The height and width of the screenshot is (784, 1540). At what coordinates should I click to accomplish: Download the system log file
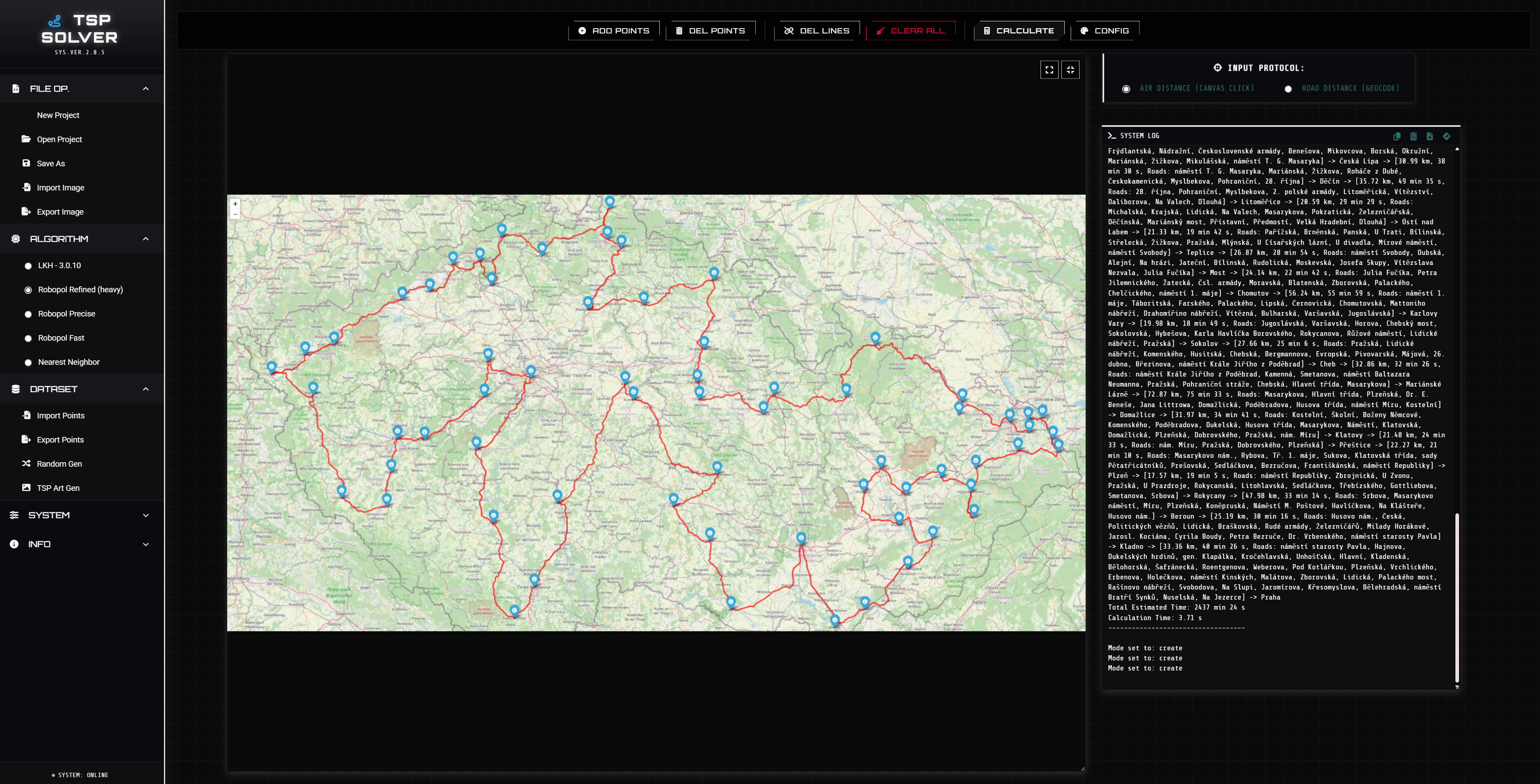pyautogui.click(x=1429, y=136)
